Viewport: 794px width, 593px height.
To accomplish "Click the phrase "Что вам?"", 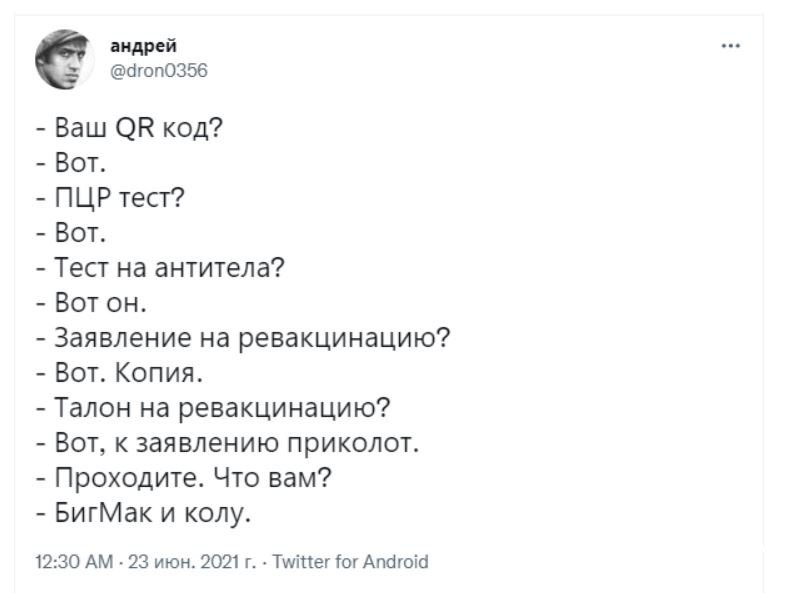I will tap(272, 478).
